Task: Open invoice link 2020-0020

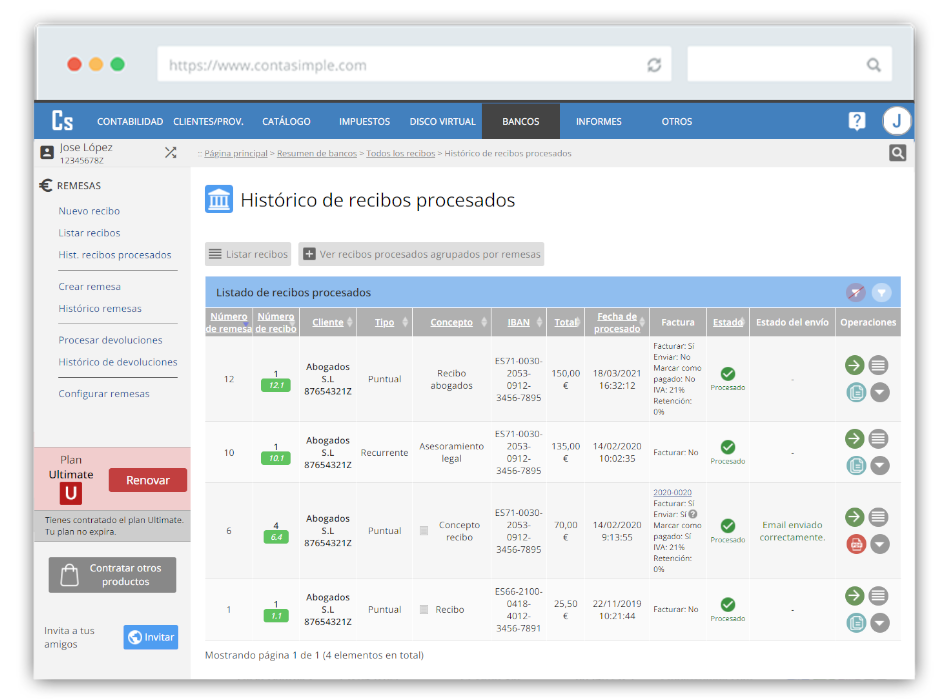Action: click(672, 492)
